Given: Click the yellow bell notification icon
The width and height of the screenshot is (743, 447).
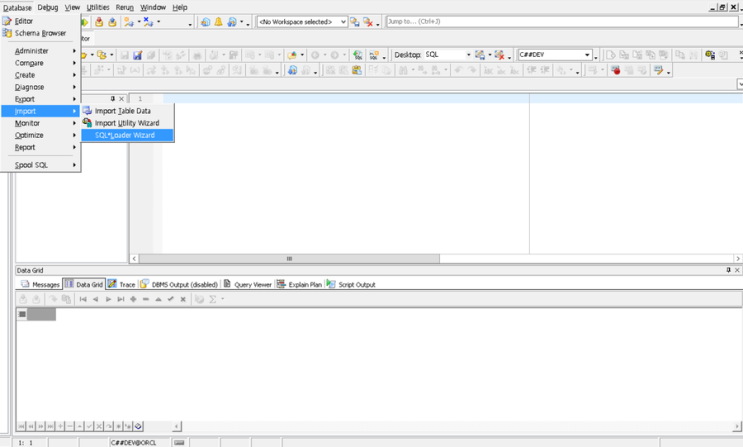Looking at the screenshot, I should 218,22.
